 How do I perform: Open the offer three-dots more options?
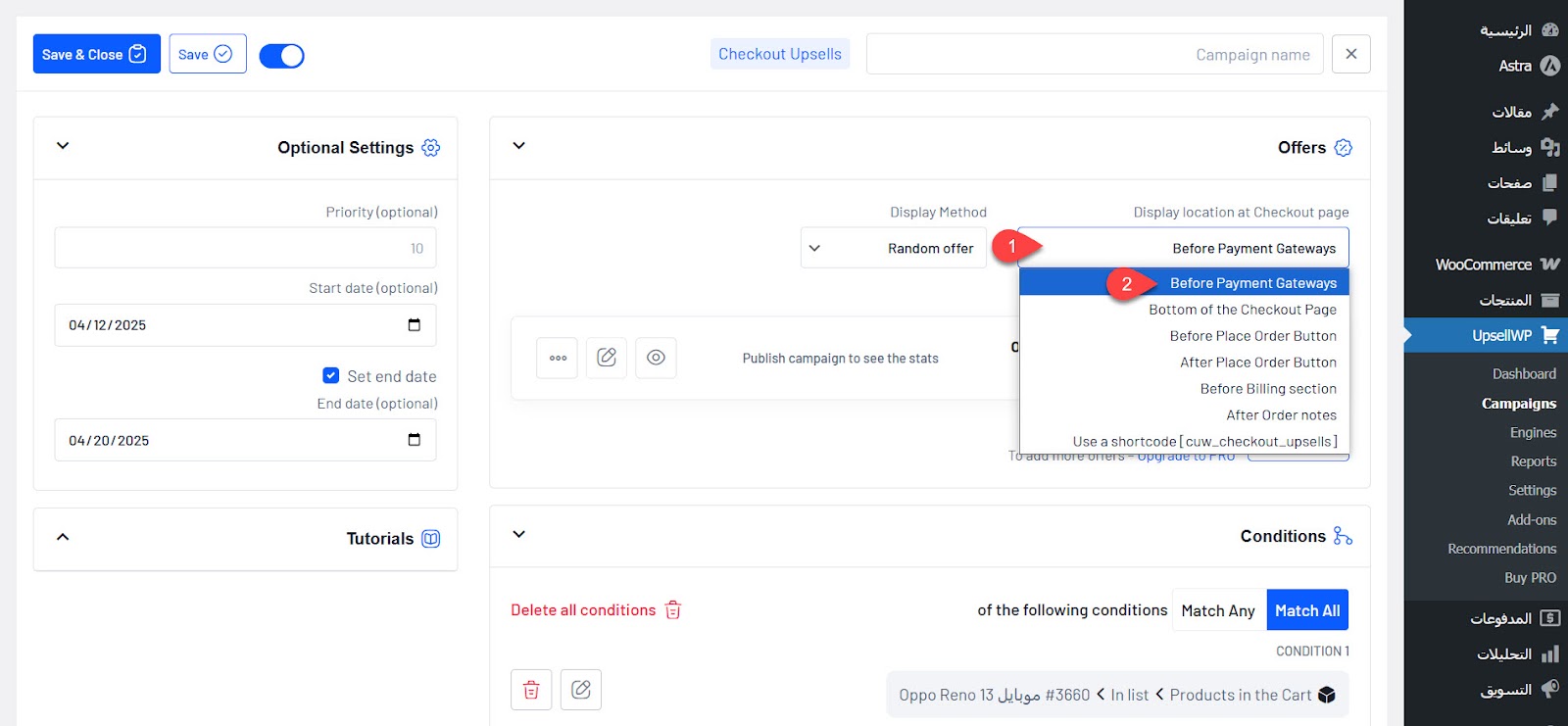pyautogui.click(x=558, y=358)
